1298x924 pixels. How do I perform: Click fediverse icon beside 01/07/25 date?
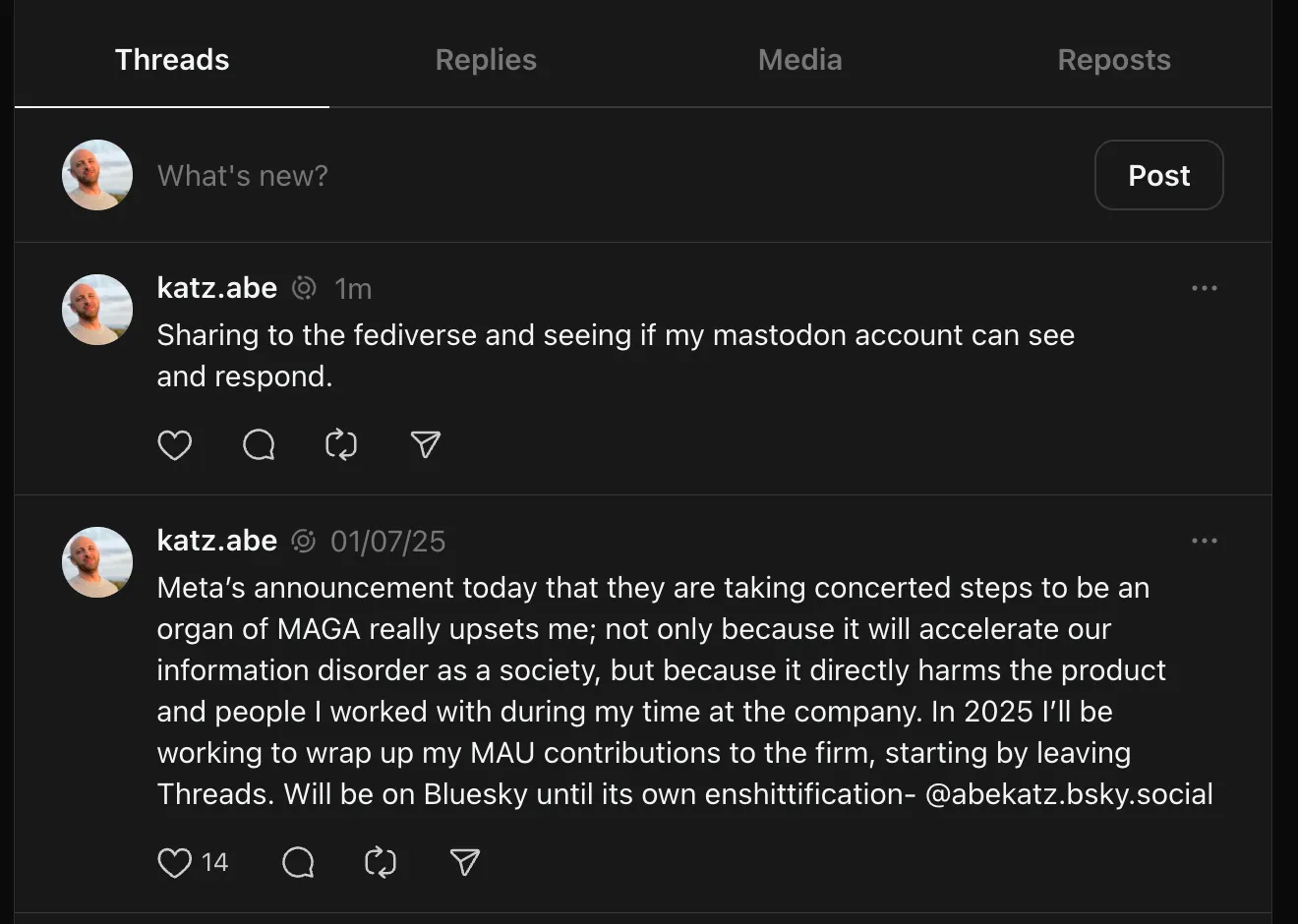304,541
